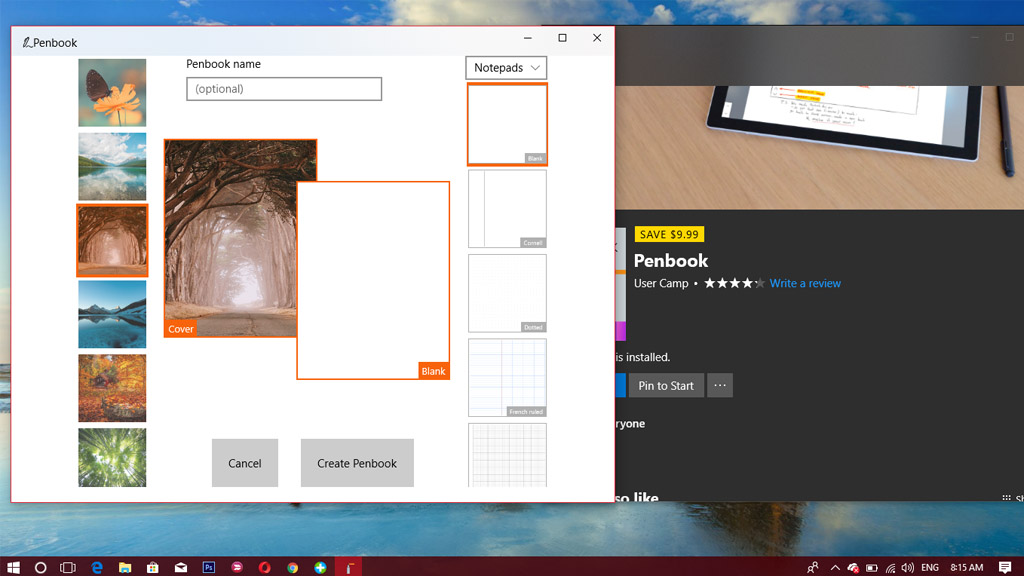Choose the French ruled paper template
Viewport: 1024px width, 576px height.
507,377
